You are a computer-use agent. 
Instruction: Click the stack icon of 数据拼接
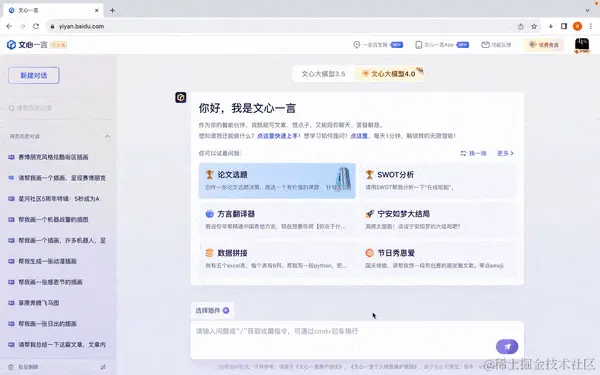pos(209,253)
